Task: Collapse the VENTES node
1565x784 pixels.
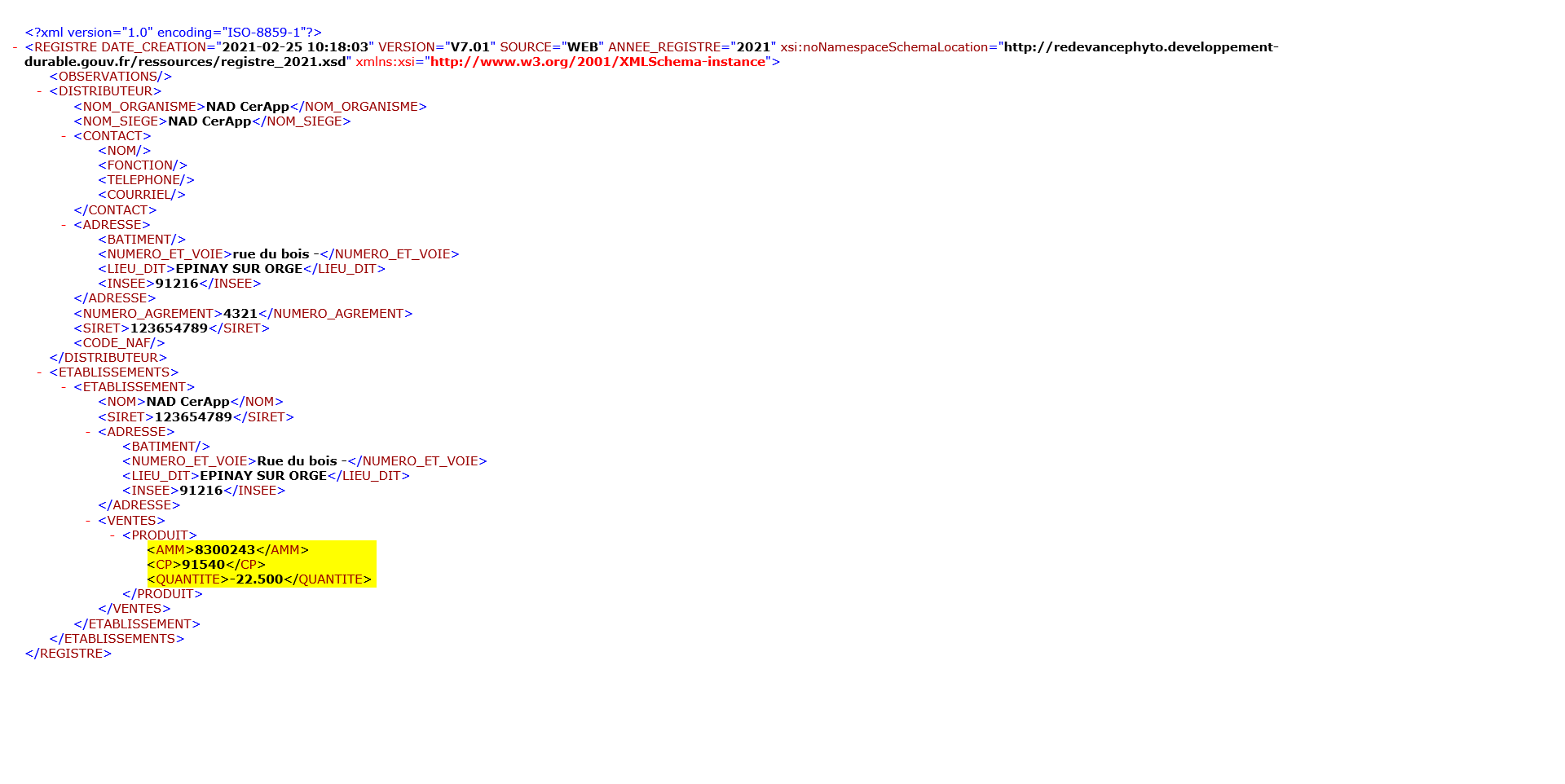Action: [89, 521]
